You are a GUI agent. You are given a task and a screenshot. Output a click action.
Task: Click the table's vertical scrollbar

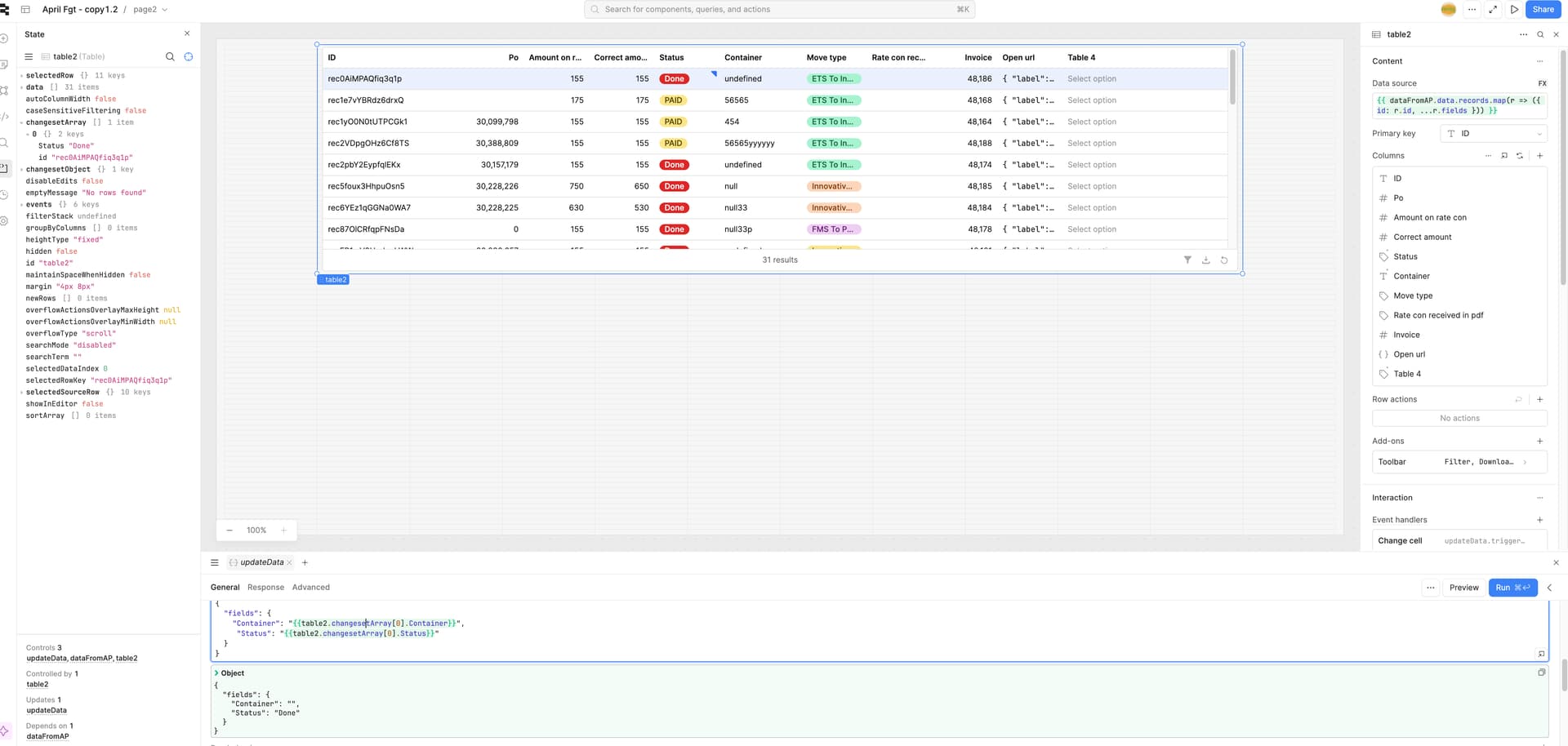pyautogui.click(x=1232, y=78)
